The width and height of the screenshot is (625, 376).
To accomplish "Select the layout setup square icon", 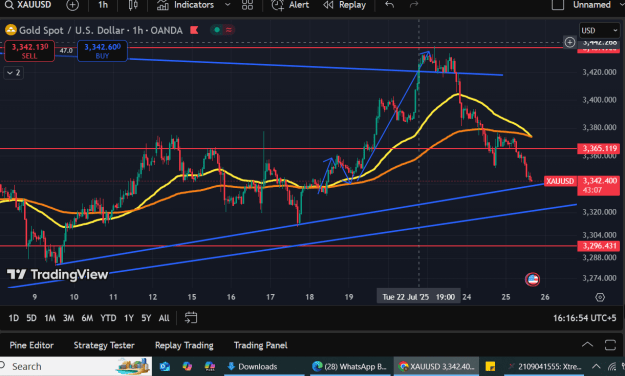I will (557, 5).
